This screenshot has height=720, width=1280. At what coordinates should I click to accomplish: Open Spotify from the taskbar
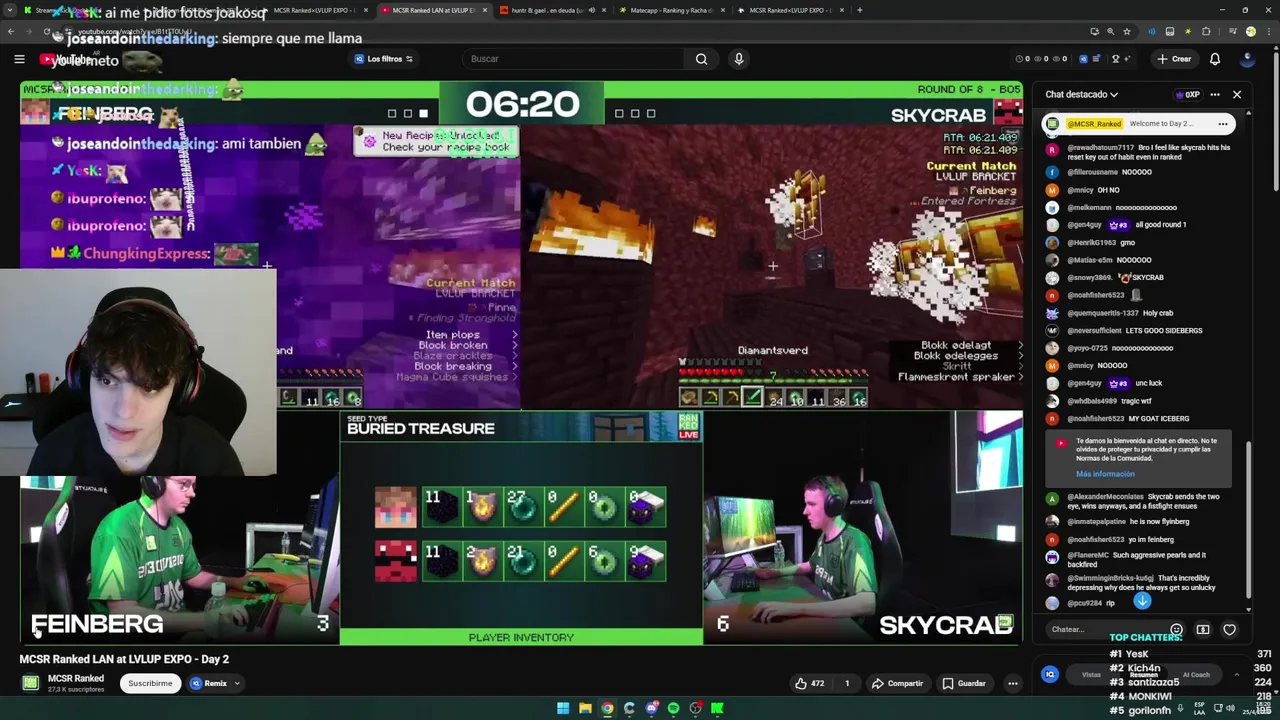pos(673,708)
